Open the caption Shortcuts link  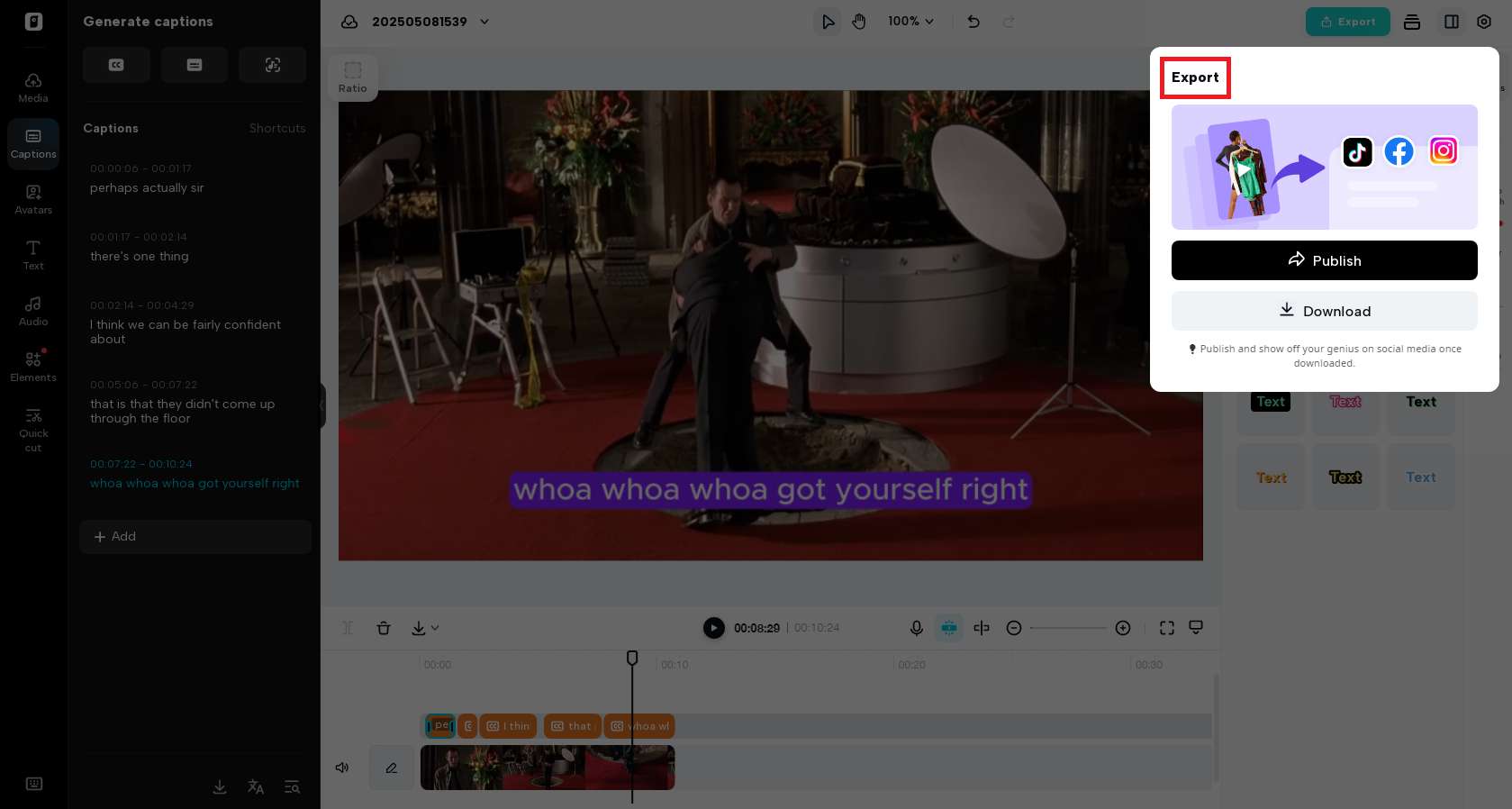(277, 129)
